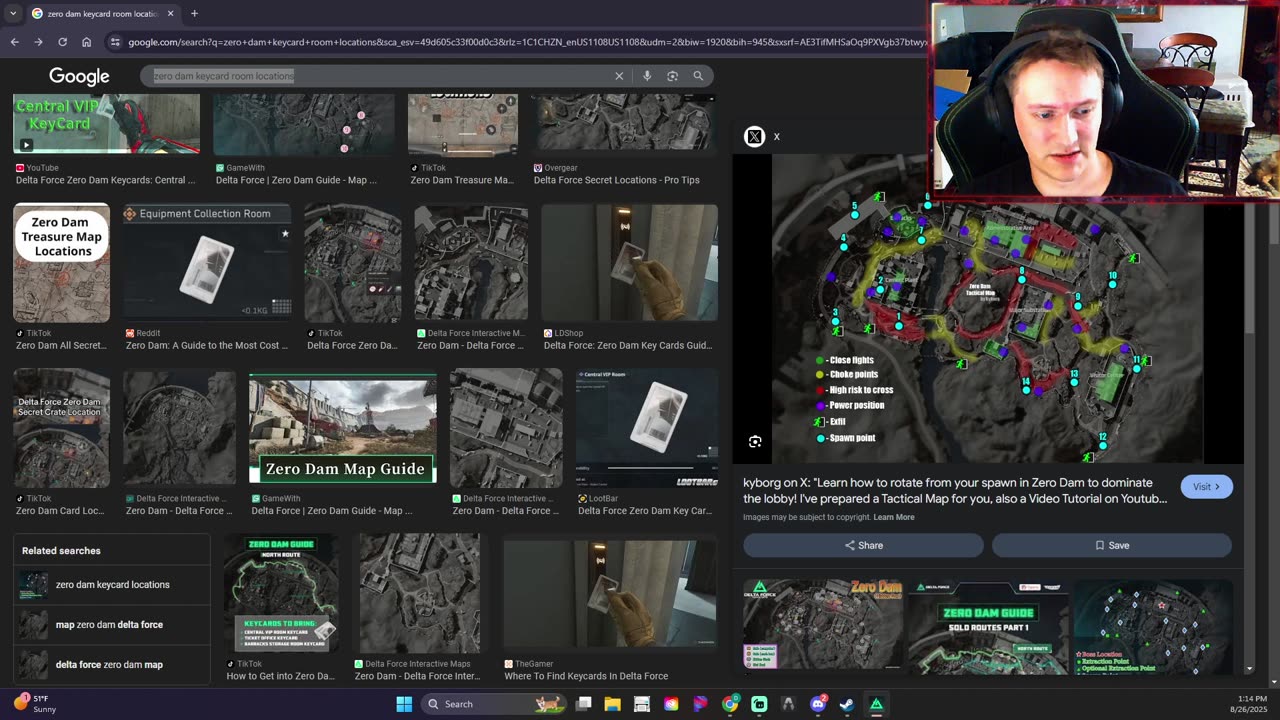Screen dimensions: 1280x720
Task: Open the Zero Dam Treasure Map Locations thumbnail
Action: (x=61, y=263)
